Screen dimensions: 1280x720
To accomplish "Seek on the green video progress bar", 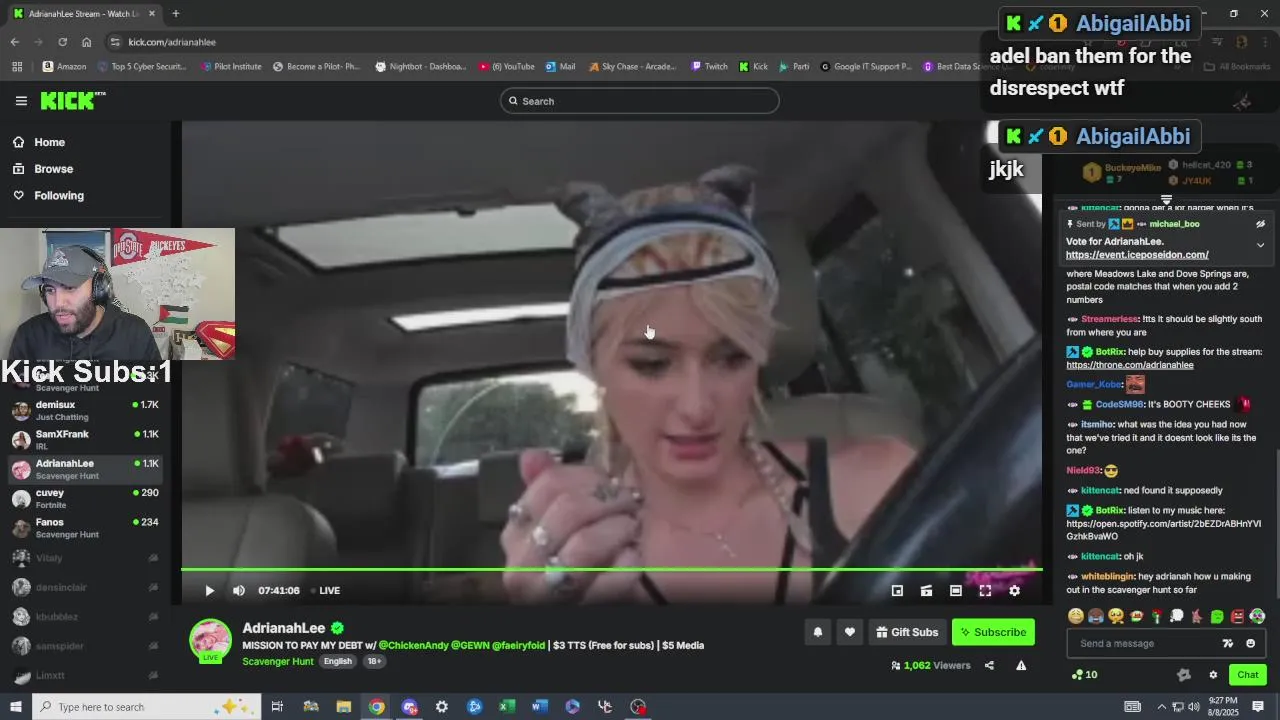I will (x=611, y=570).
